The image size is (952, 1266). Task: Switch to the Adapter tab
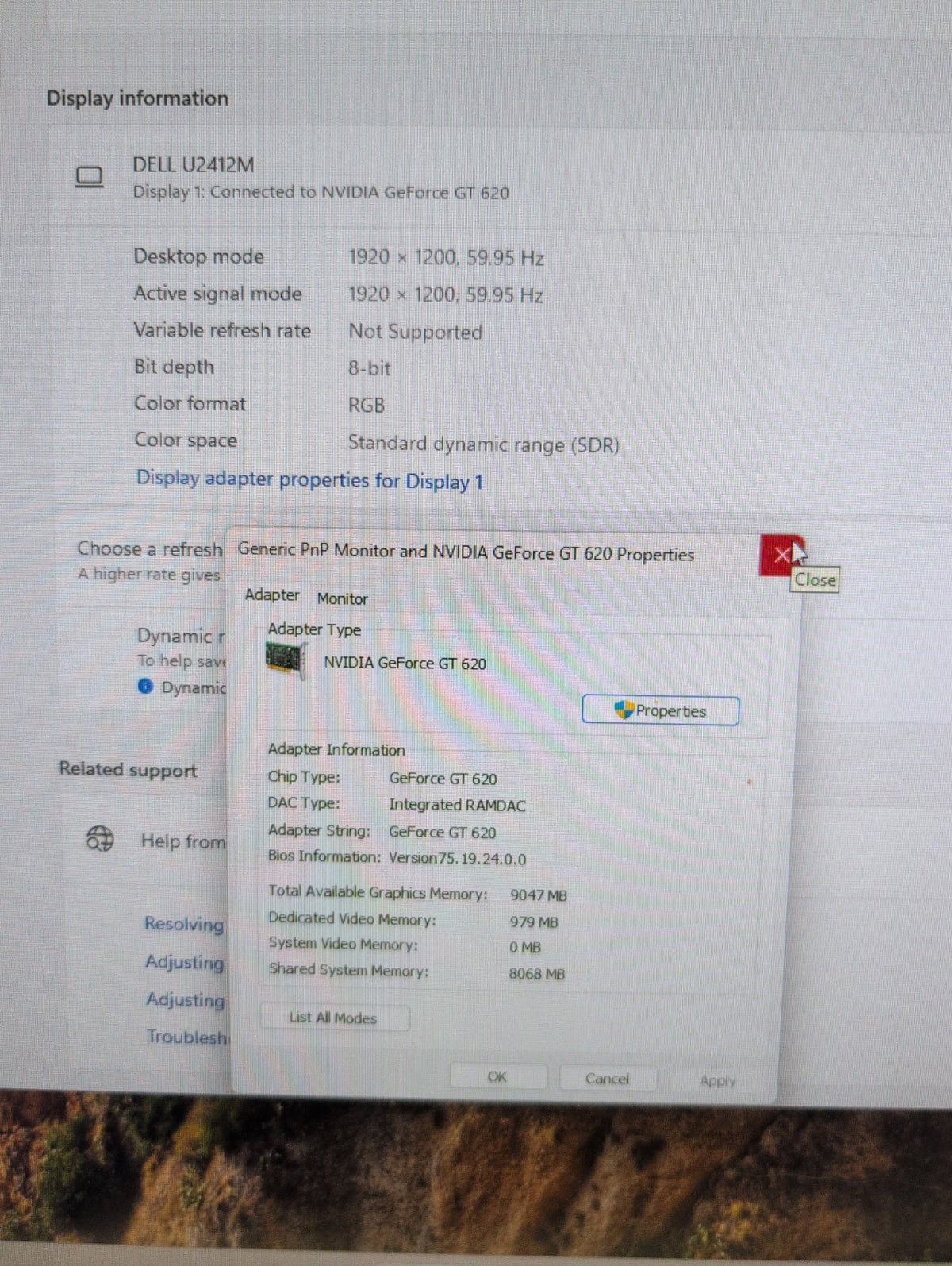(x=272, y=595)
